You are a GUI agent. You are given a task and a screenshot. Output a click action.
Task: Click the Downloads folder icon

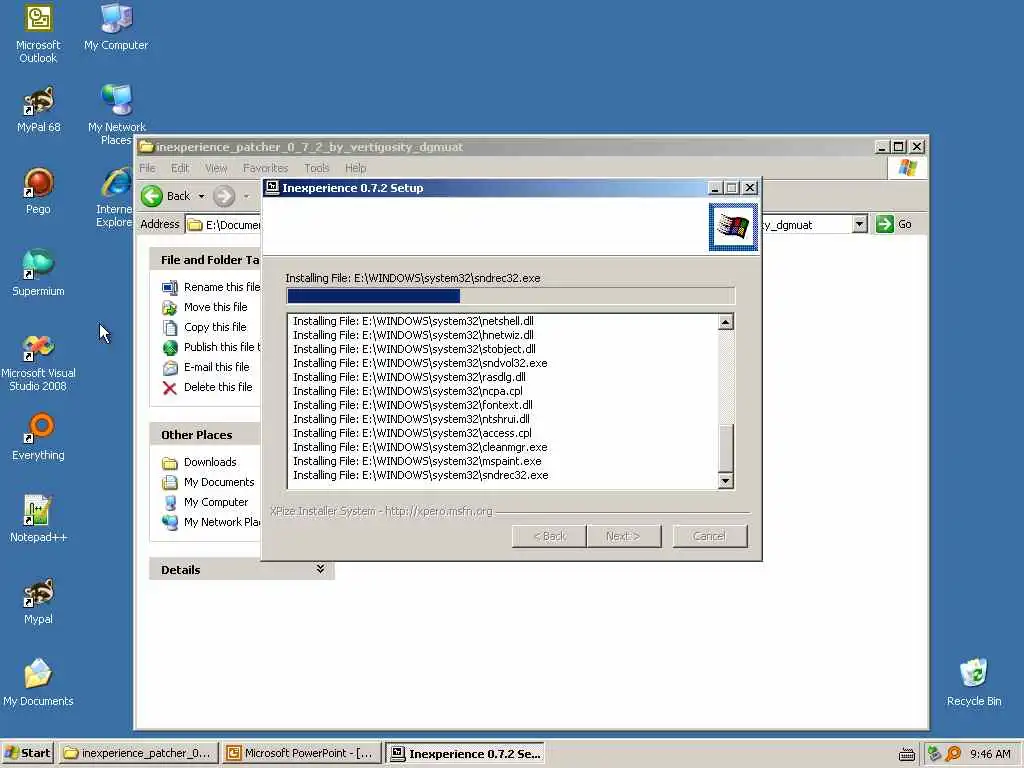(x=170, y=463)
